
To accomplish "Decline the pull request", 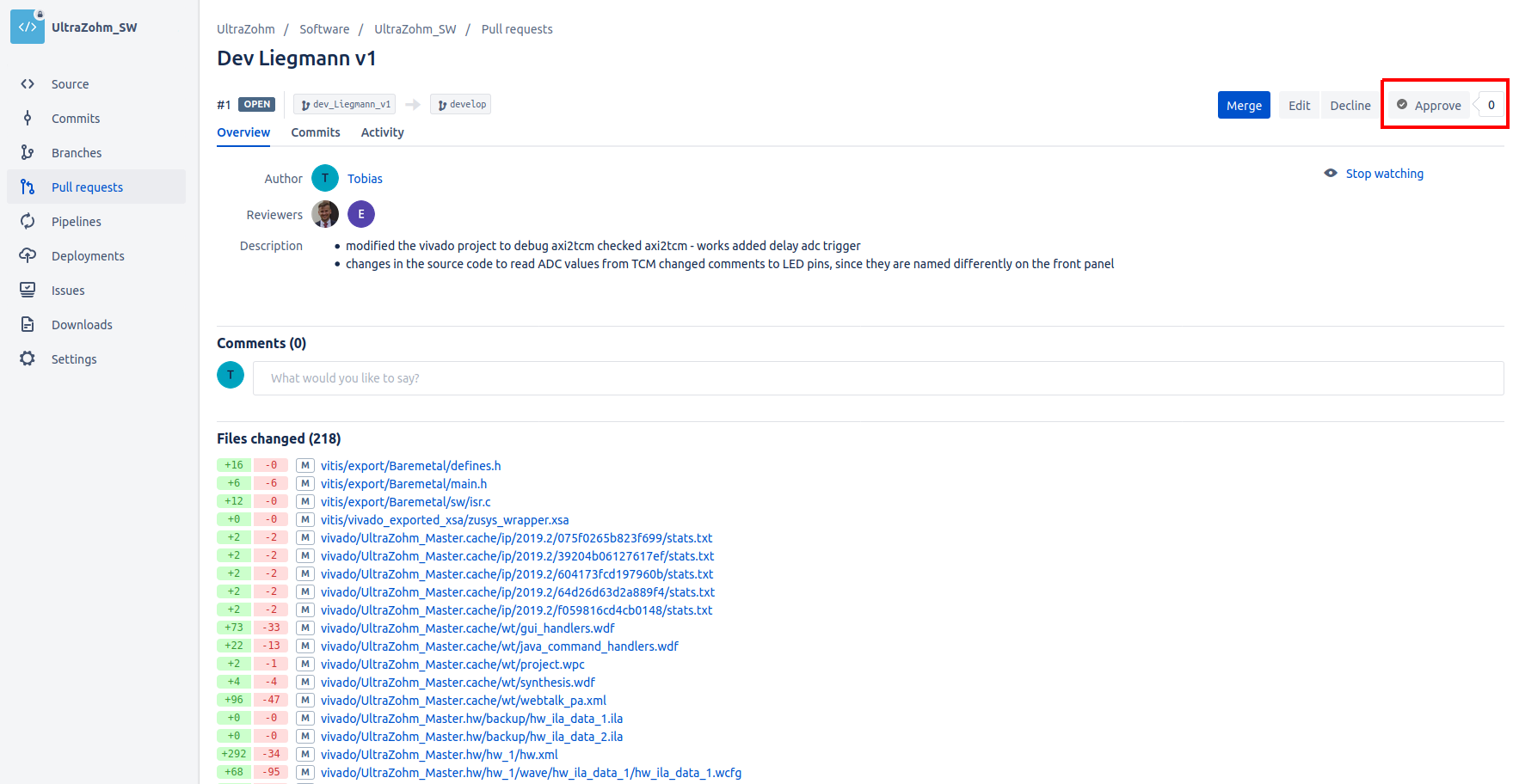I will coord(1350,105).
